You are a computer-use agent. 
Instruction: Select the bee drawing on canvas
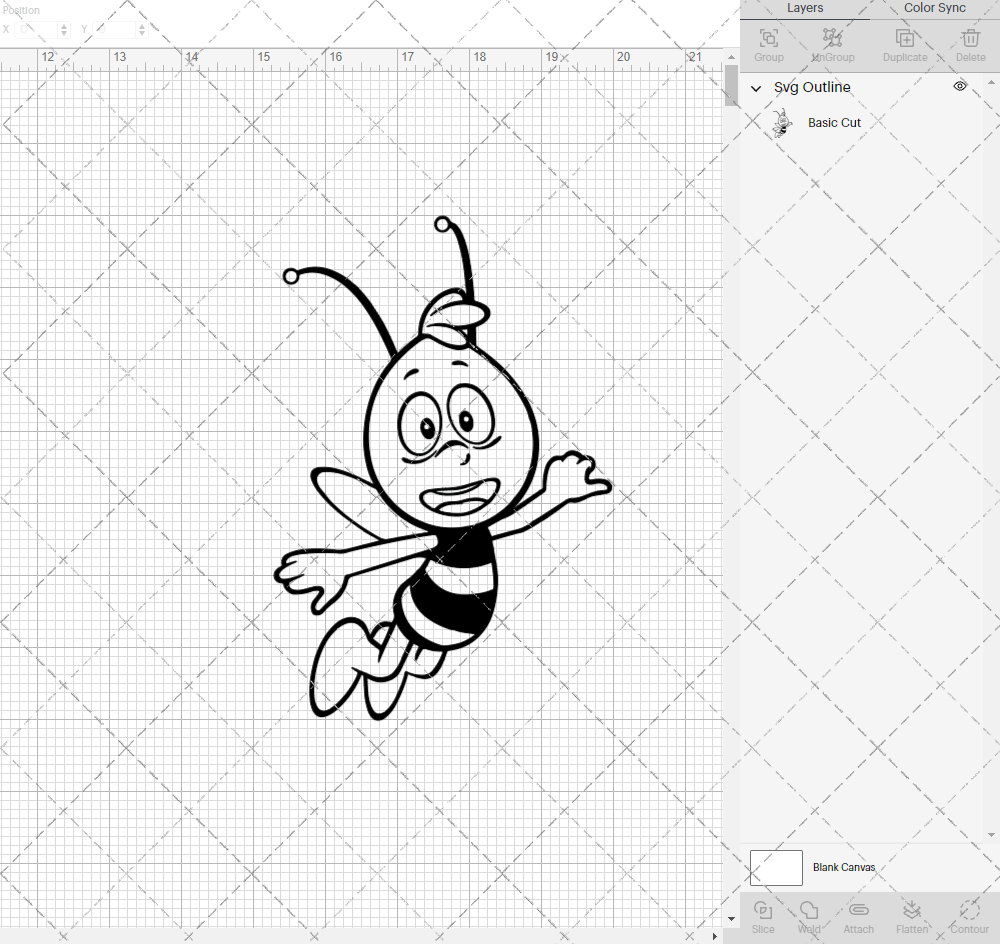[x=443, y=468]
